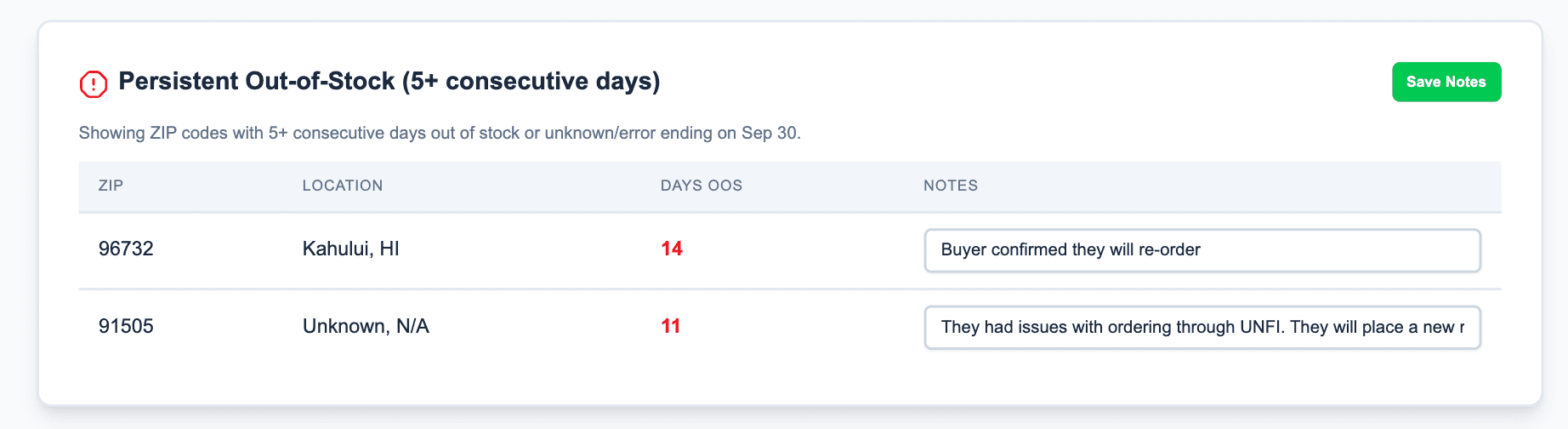
Task: Click the red 14 days out-of-stock value
Action: [x=672, y=249]
